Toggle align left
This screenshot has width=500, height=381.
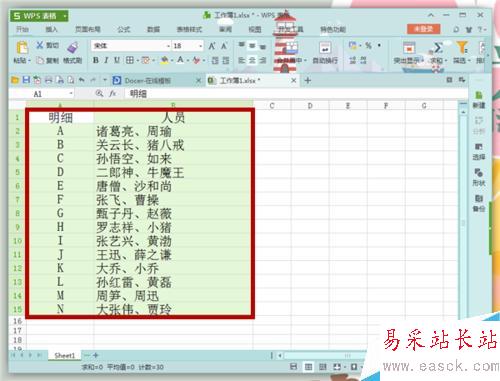click(242, 60)
